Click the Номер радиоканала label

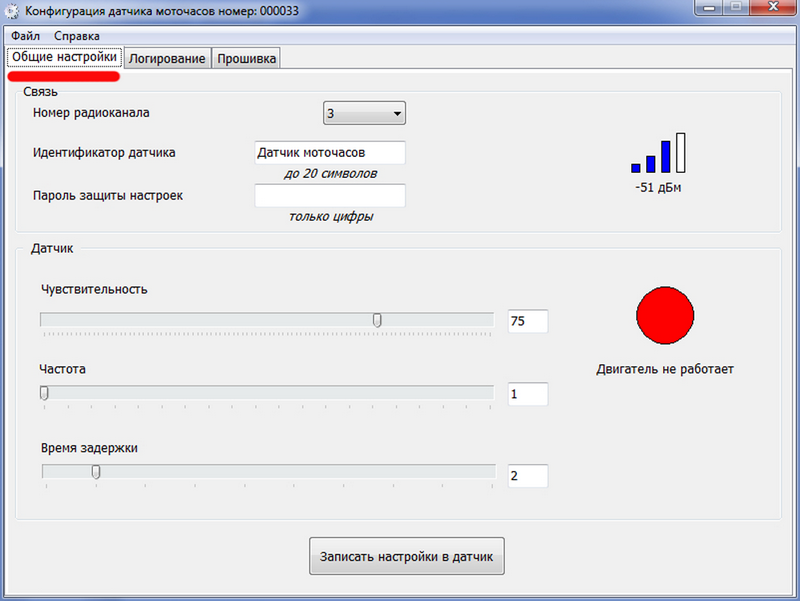point(91,113)
